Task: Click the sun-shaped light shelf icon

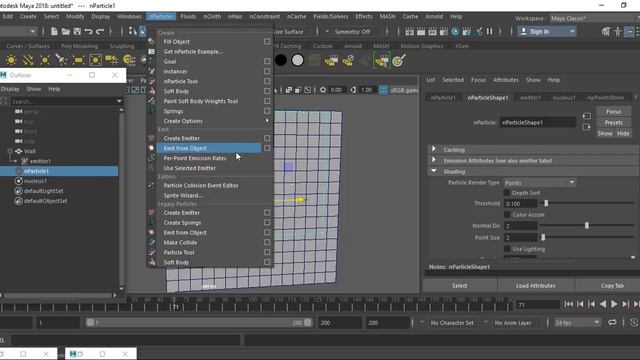Action: (11, 60)
